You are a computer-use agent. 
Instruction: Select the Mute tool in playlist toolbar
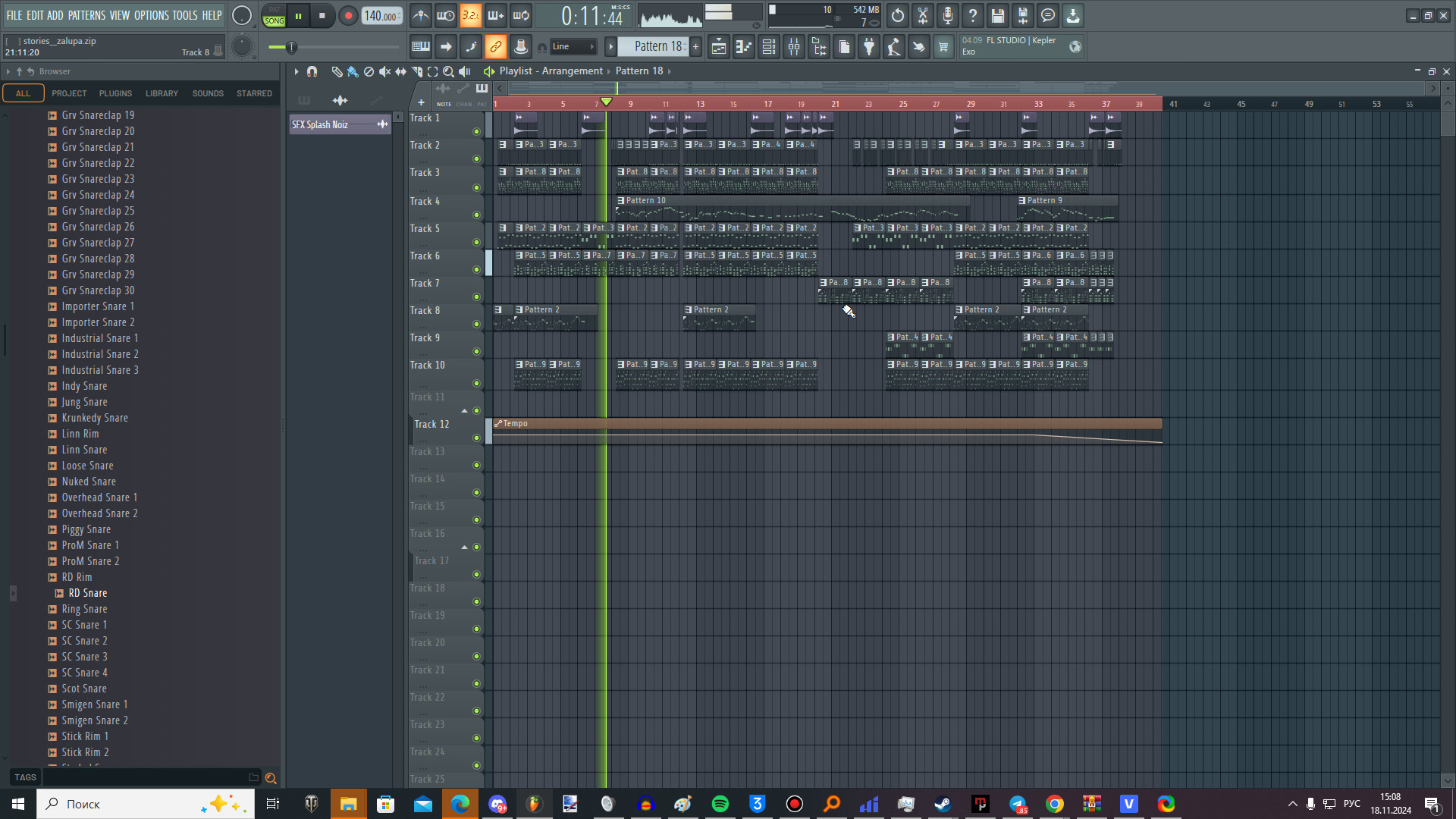coord(384,71)
